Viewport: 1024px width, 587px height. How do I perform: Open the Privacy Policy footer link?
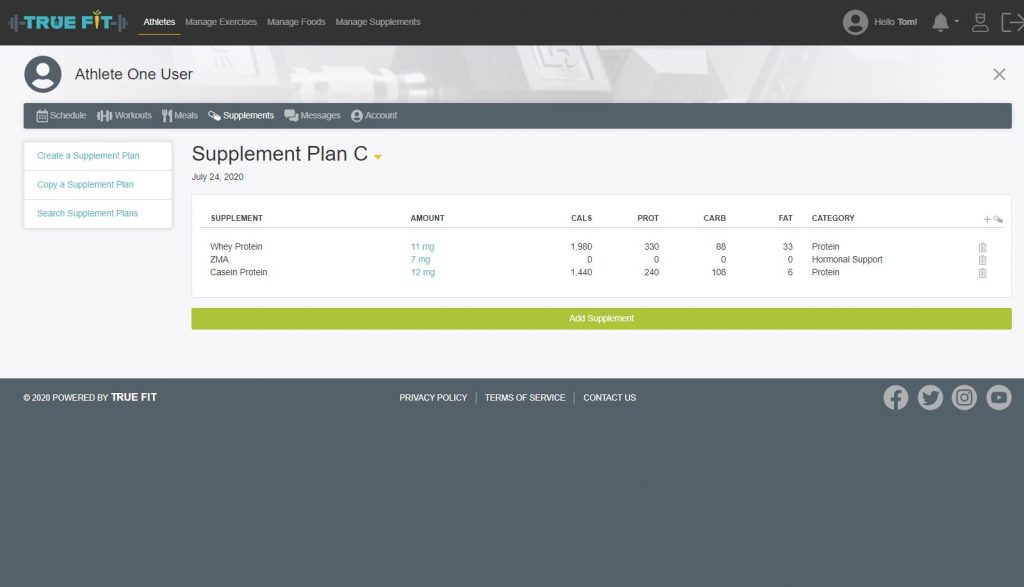point(433,398)
